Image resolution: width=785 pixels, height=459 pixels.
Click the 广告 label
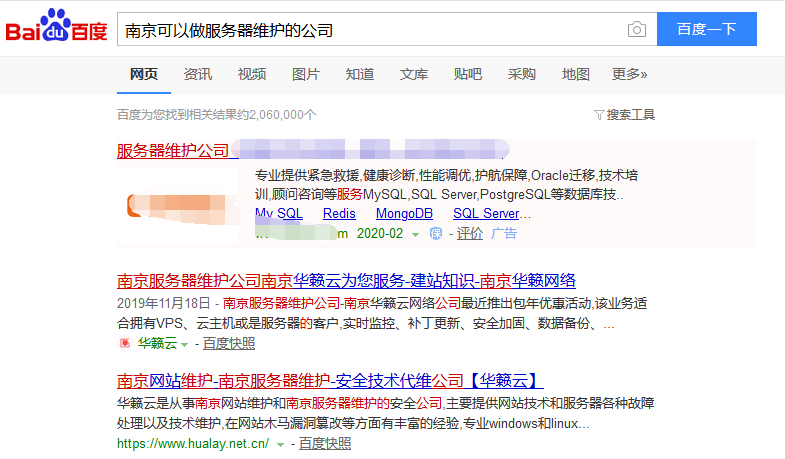pyautogui.click(x=504, y=234)
